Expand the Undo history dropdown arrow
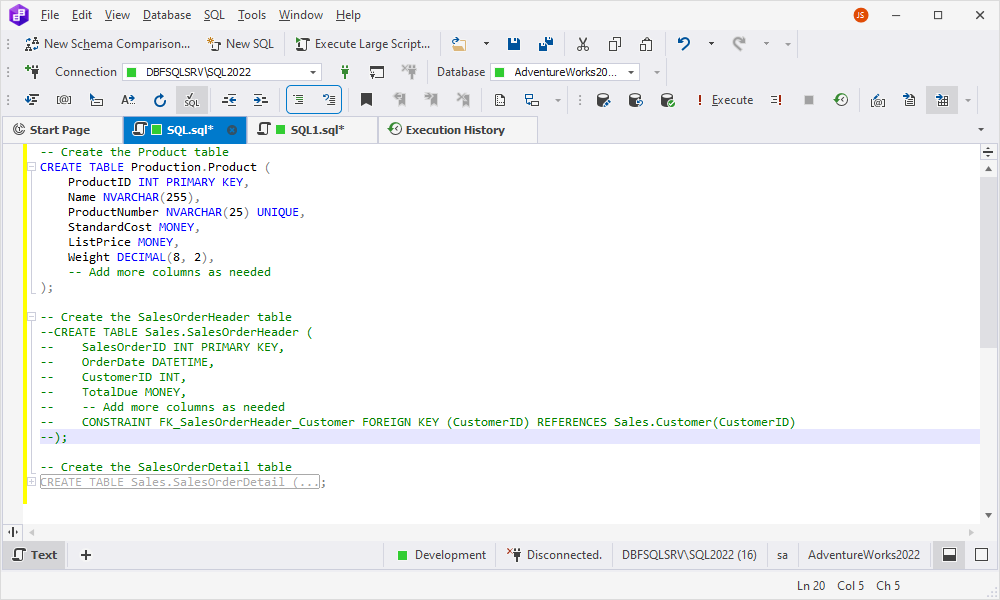Viewport: 1000px width, 600px height. click(x=711, y=44)
